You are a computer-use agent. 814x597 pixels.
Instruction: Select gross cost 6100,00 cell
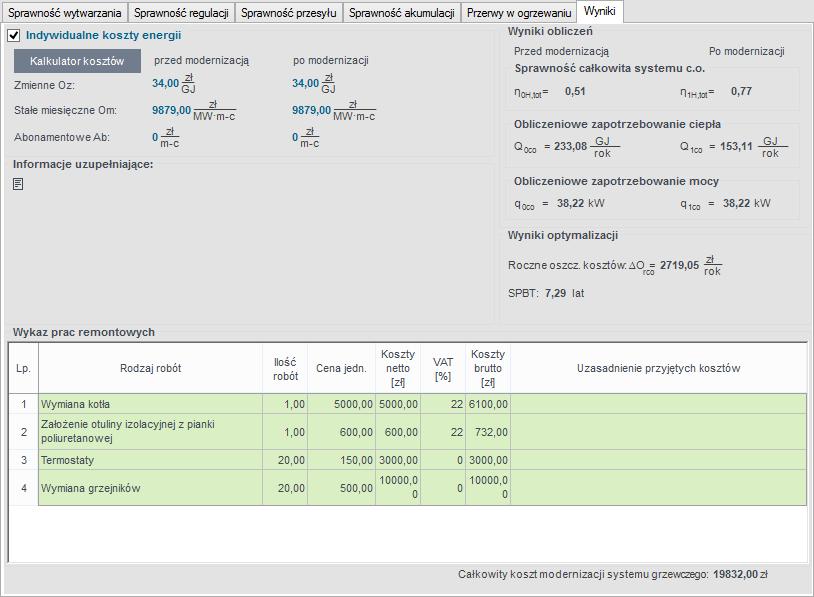point(488,404)
